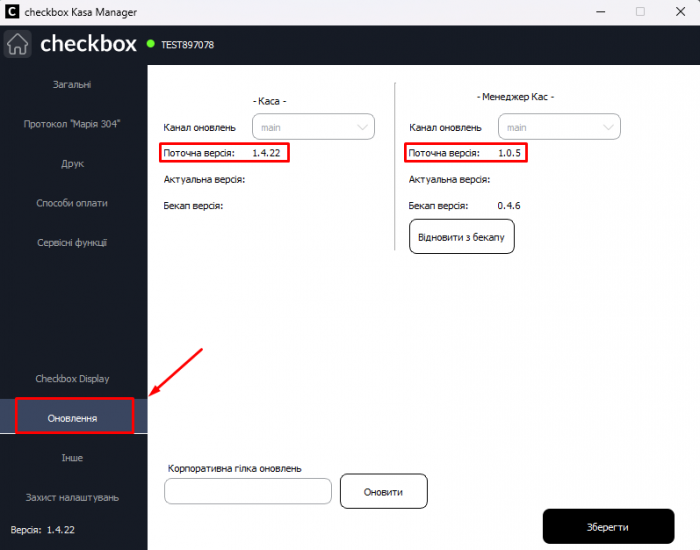Open the Інше section
Screen dimensions: 700x550
72,458
